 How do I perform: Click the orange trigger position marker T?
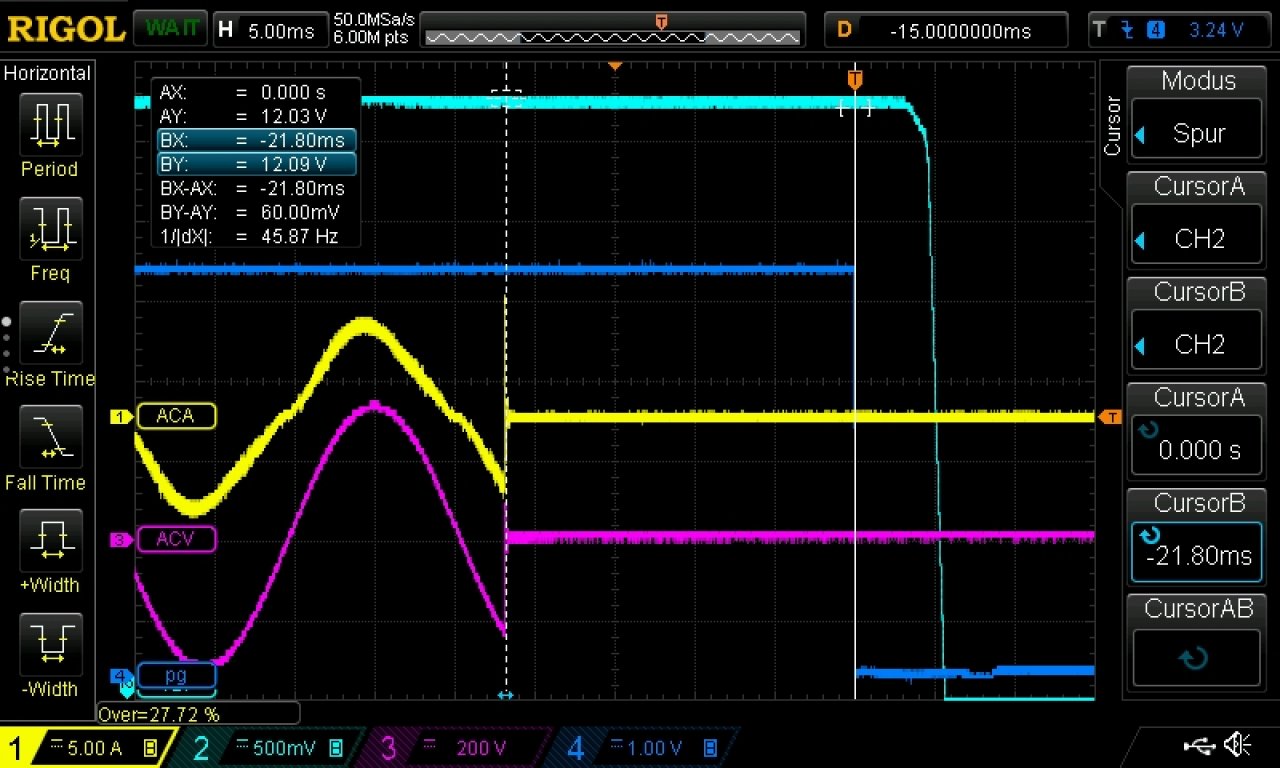(855, 78)
